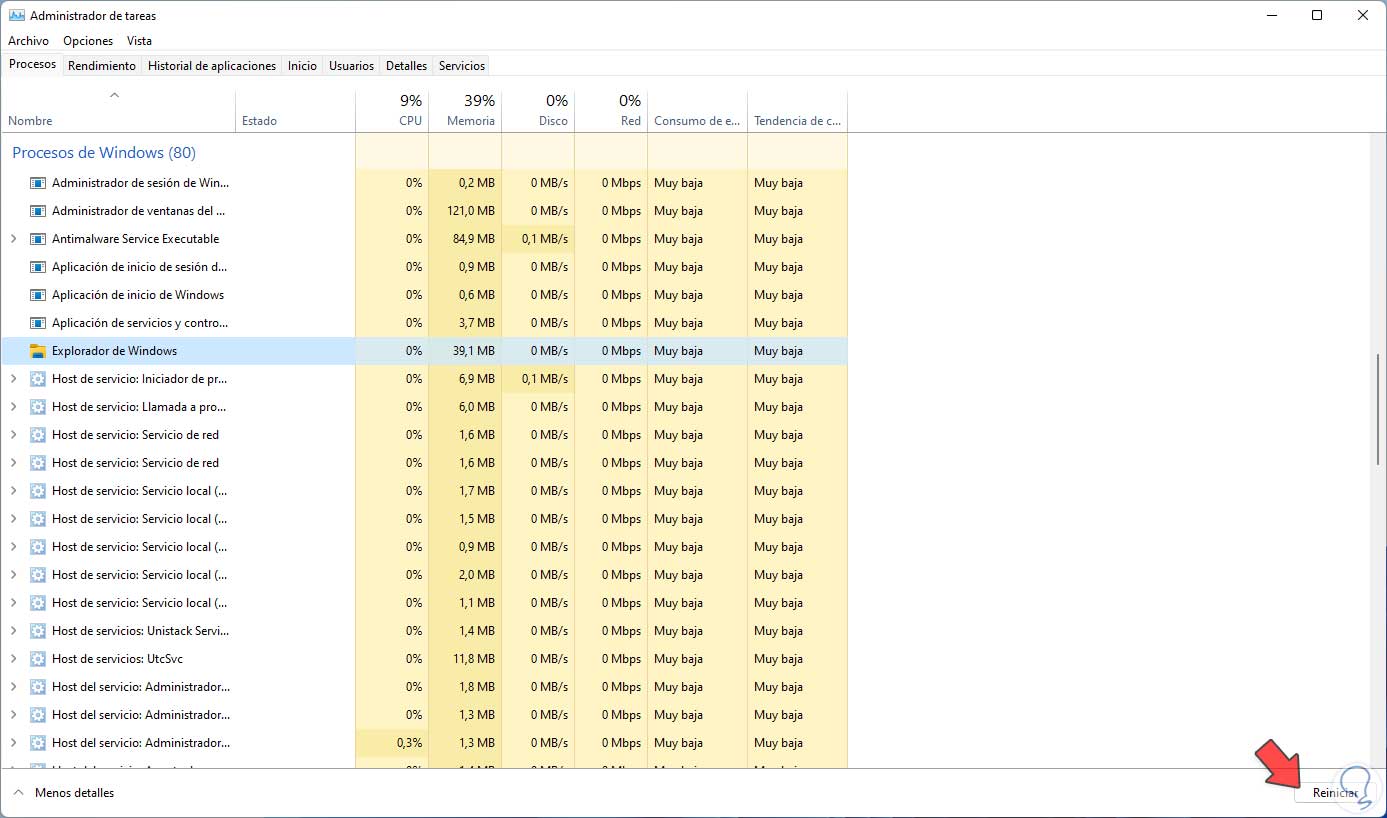The width and height of the screenshot is (1387, 818).
Task: Open the Vista menu
Action: tap(140, 41)
